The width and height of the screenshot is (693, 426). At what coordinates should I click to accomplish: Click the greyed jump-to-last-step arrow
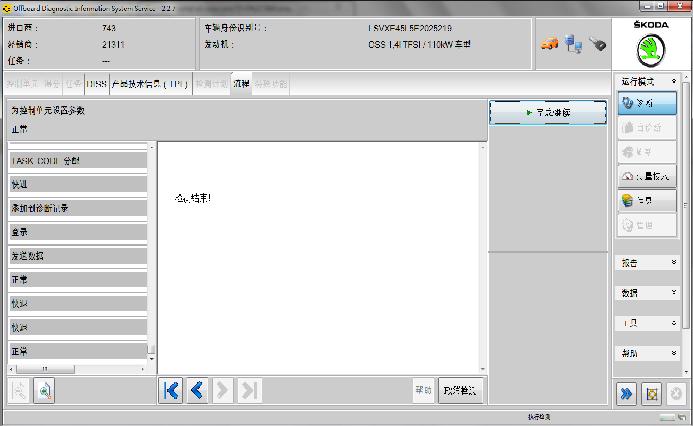click(250, 391)
